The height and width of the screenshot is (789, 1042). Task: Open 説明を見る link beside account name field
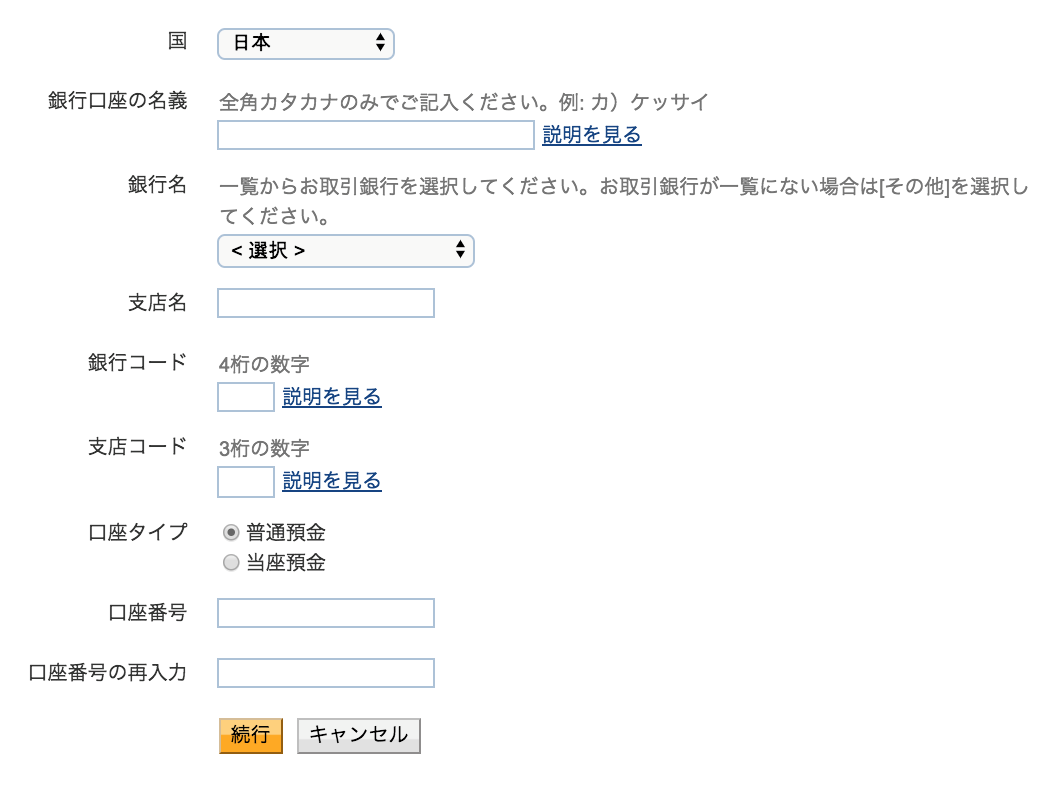click(592, 135)
